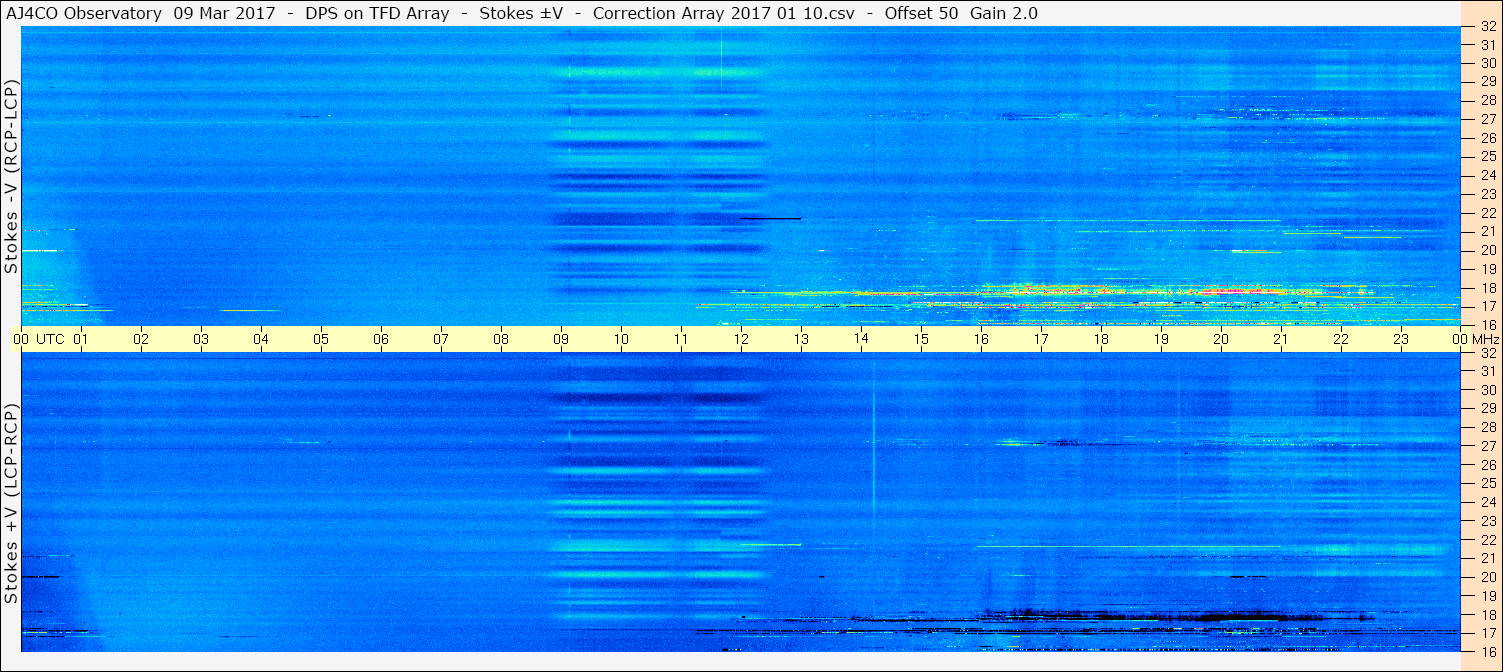Select the 14 hour tick on the time axis
Image resolution: width=1503 pixels, height=672 pixels.
point(861,340)
